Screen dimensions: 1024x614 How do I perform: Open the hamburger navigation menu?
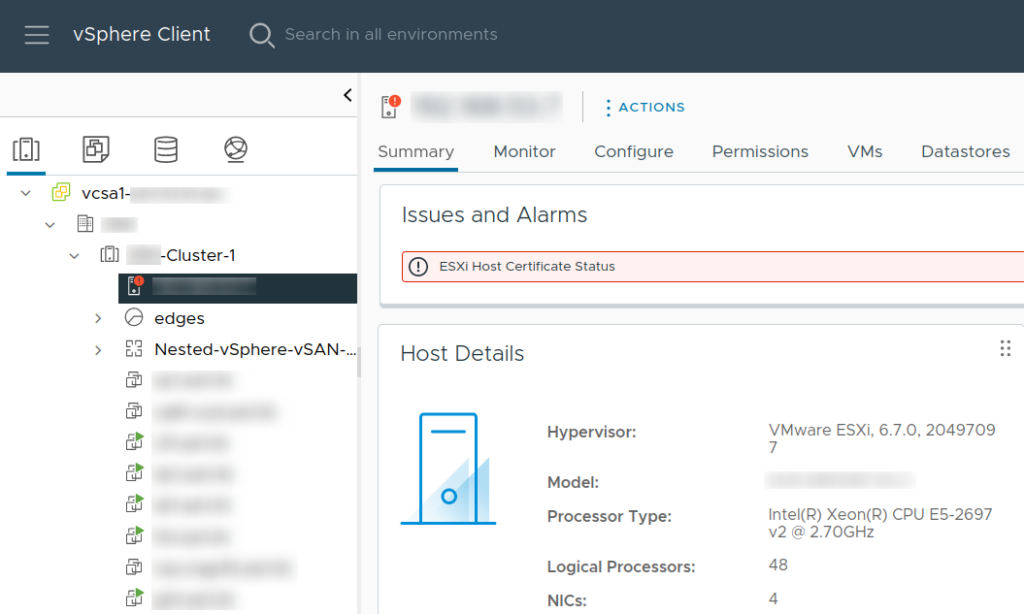pos(37,35)
